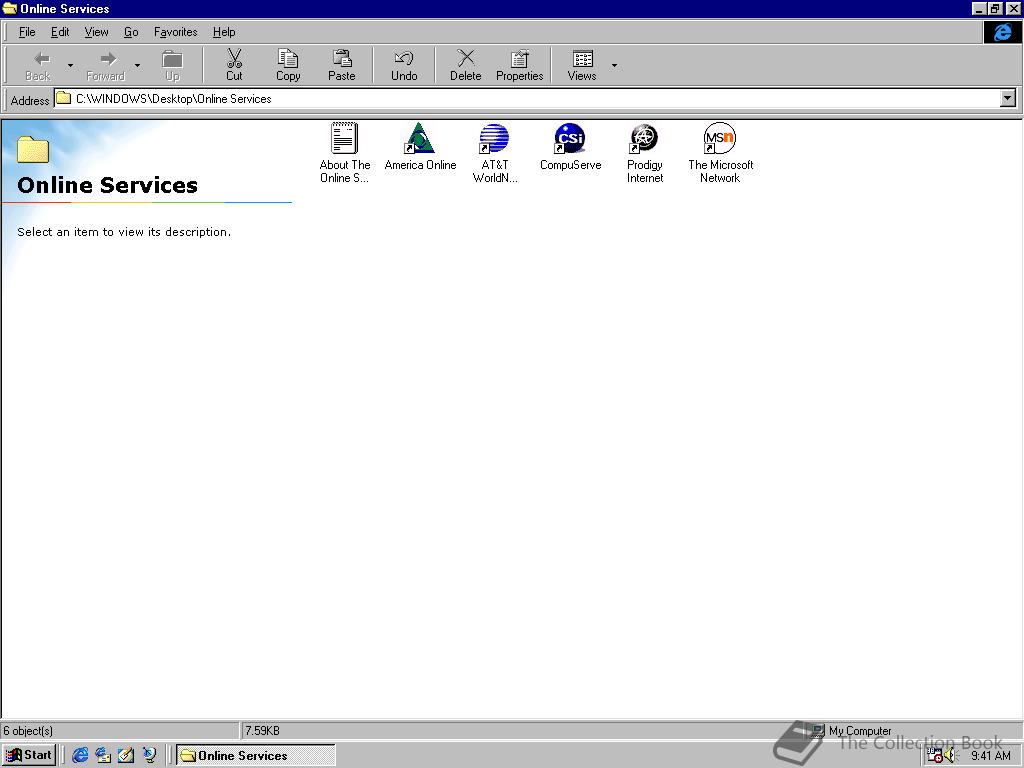The height and width of the screenshot is (768, 1024).
Task: Open the Address bar dropdown list
Action: coord(1008,99)
